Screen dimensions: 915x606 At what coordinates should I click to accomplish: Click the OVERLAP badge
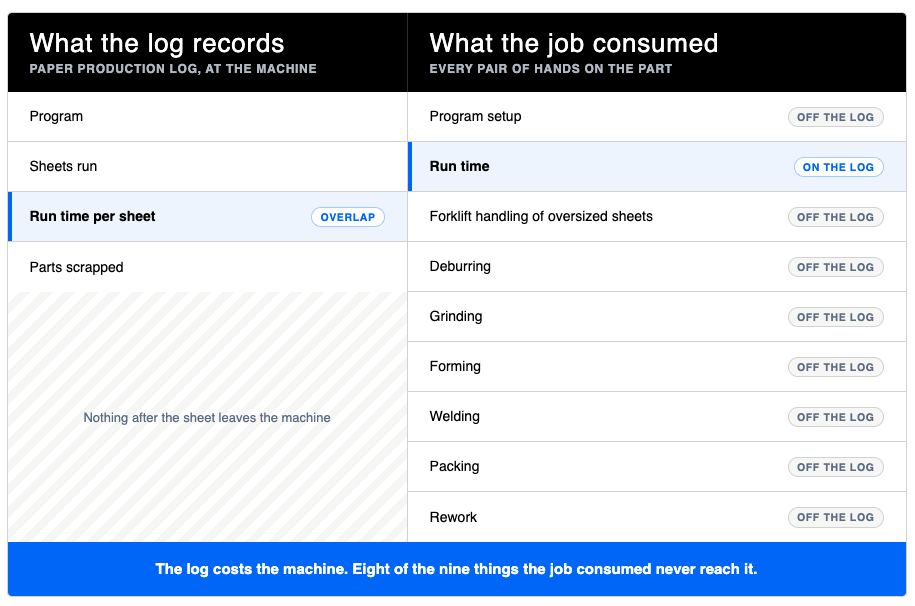pyautogui.click(x=348, y=217)
